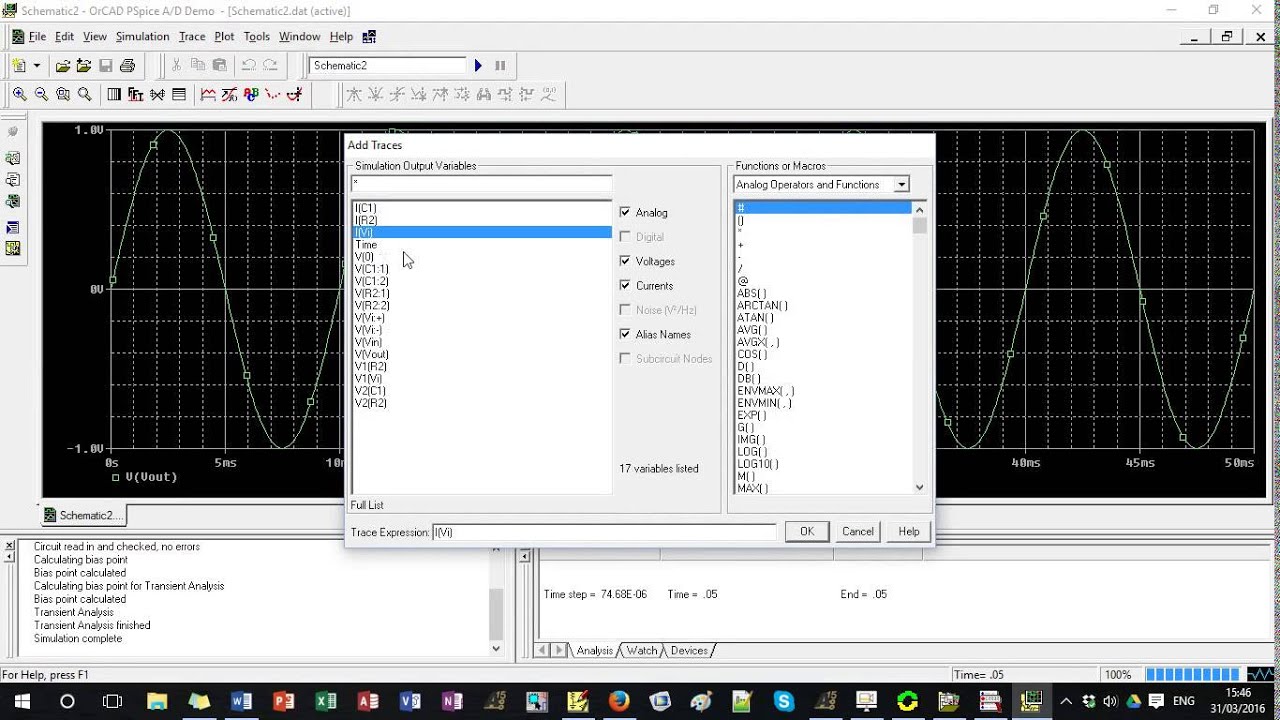Click the Schematic2 plot window tab

(x=83, y=516)
